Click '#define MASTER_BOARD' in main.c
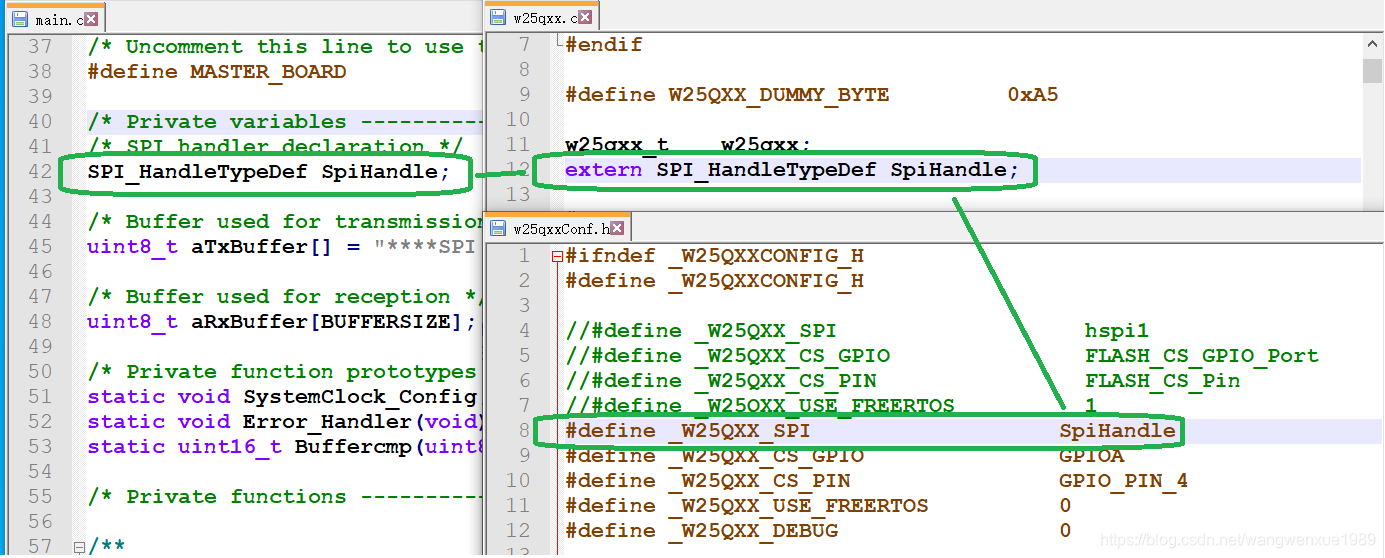Image resolution: width=1385 pixels, height=558 pixels. click(217, 72)
